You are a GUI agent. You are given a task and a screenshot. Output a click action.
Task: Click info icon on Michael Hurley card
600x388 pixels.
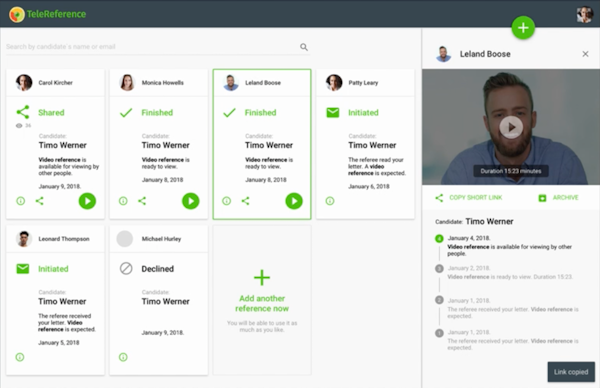click(123, 357)
